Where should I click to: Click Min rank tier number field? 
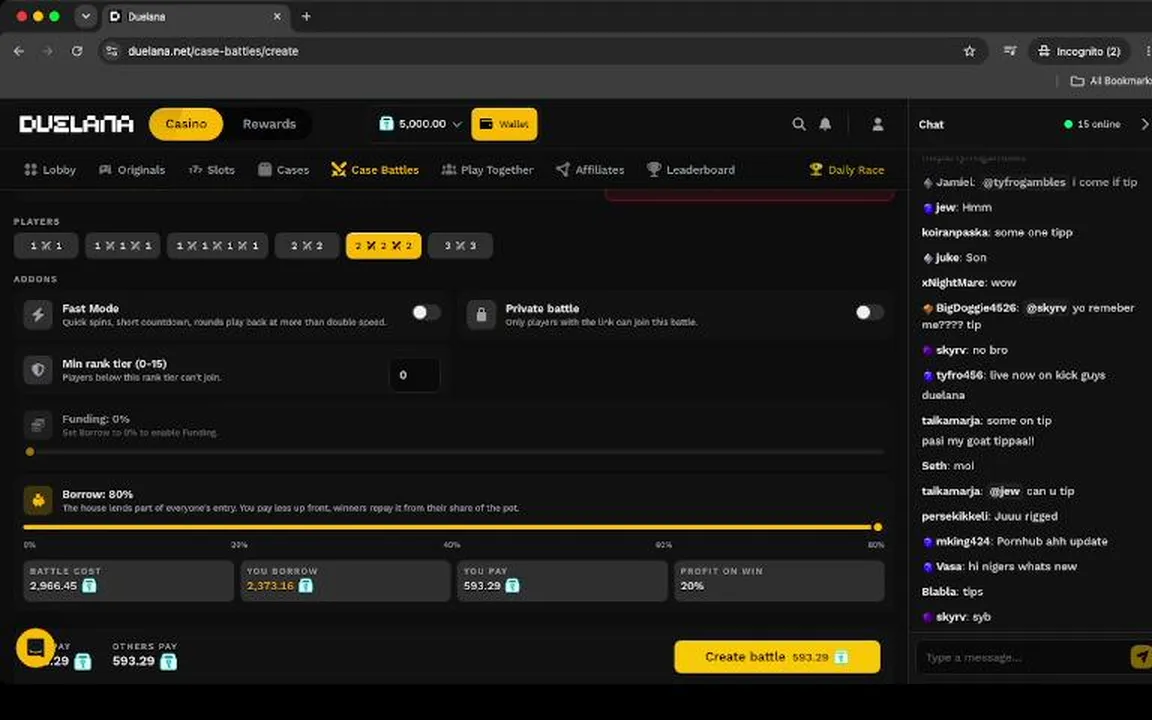414,375
